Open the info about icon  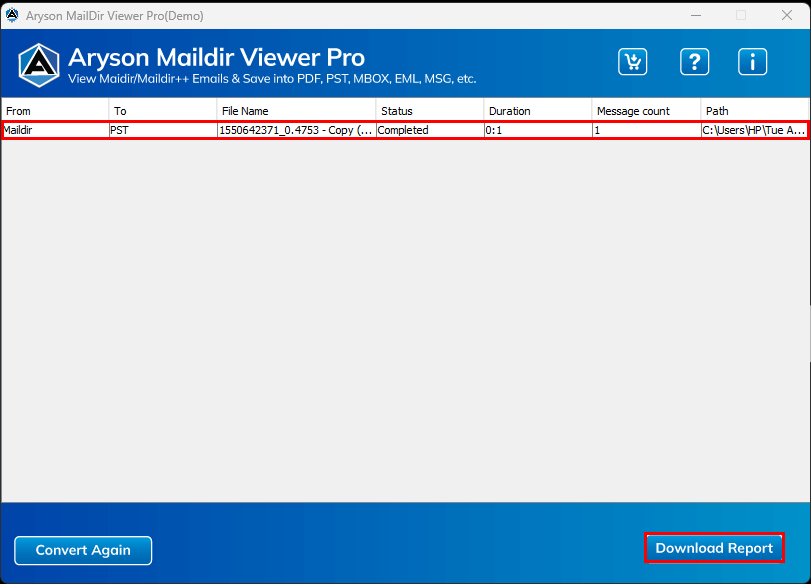point(752,62)
